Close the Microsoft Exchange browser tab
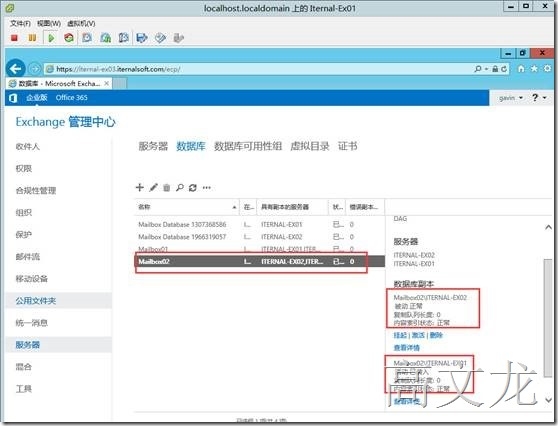This screenshot has height=426, width=558. [106, 83]
